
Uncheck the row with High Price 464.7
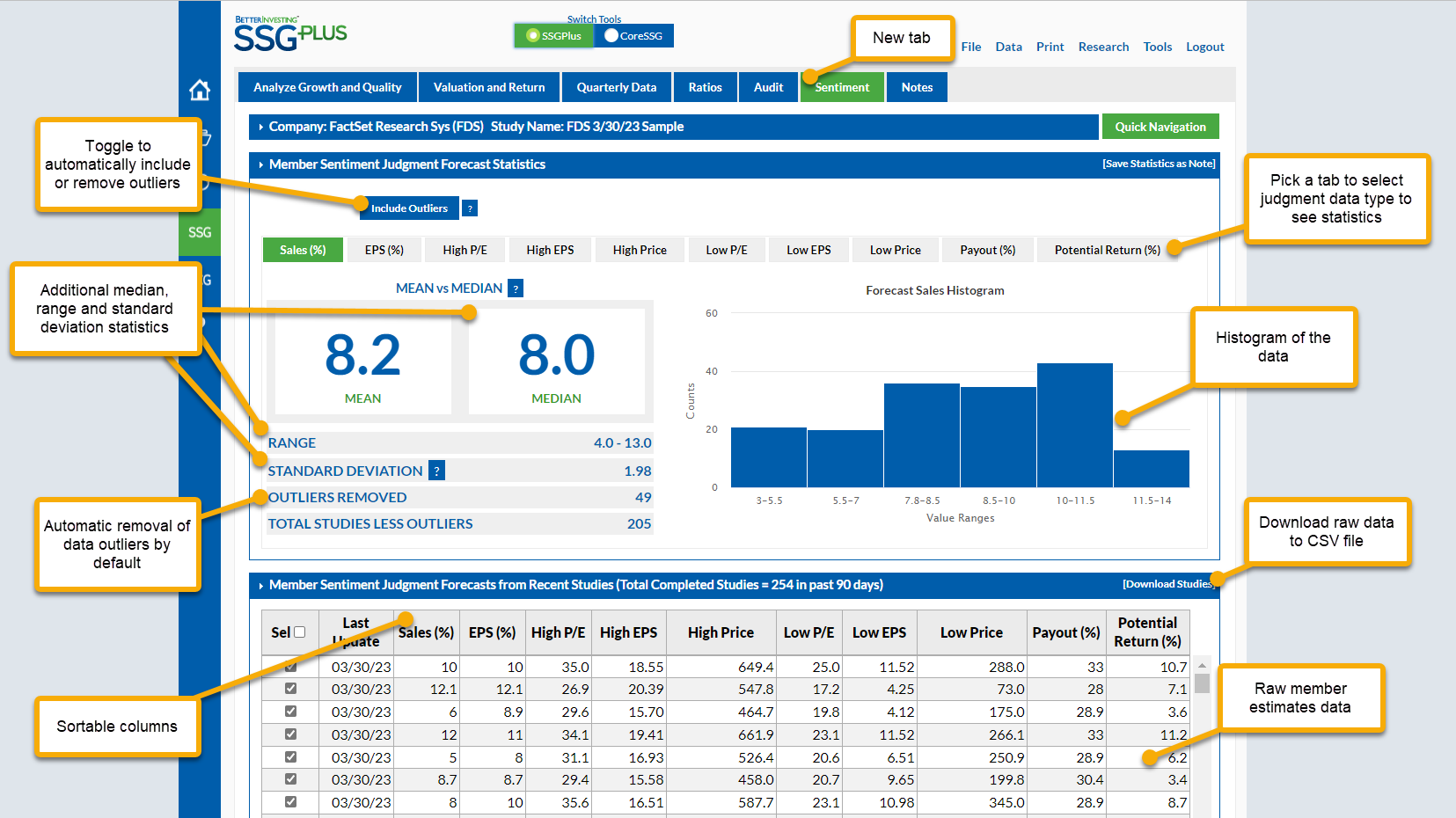point(290,712)
